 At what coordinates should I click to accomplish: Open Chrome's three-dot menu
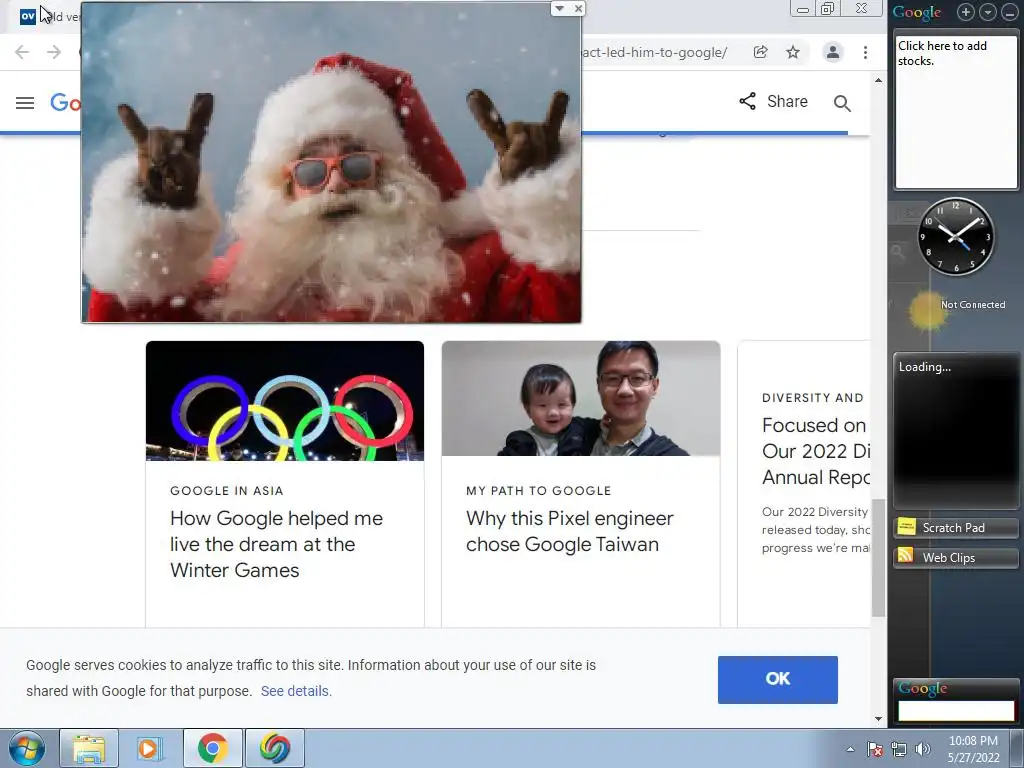(x=865, y=52)
